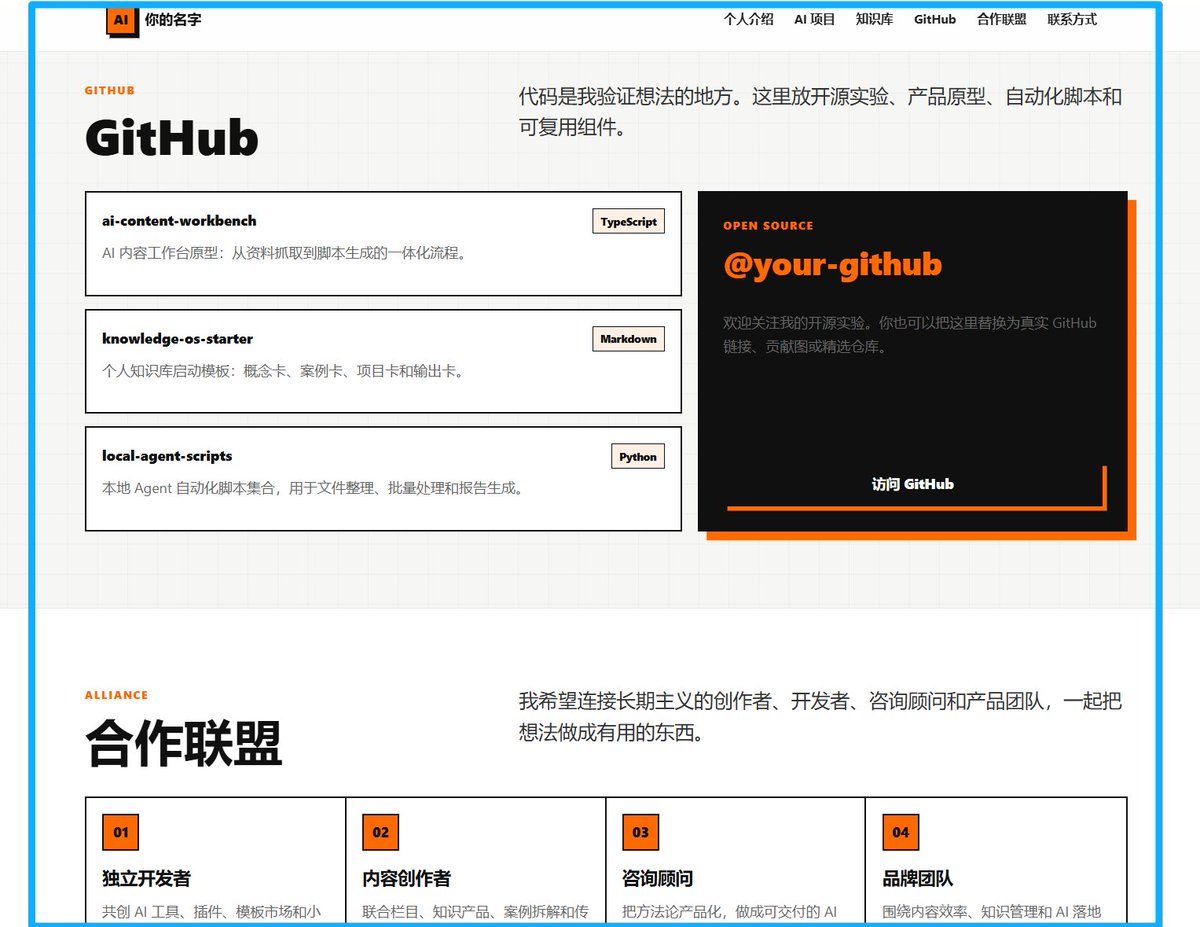Select GitHub in the top navigation

coord(935,19)
